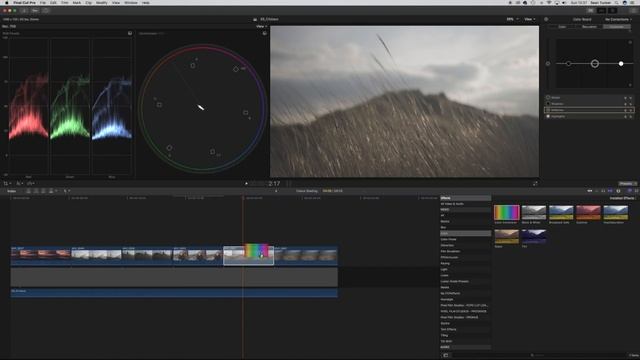640x360 pixels.
Task: Toggle the Inspector panel visibility button
Action: coord(612,11)
